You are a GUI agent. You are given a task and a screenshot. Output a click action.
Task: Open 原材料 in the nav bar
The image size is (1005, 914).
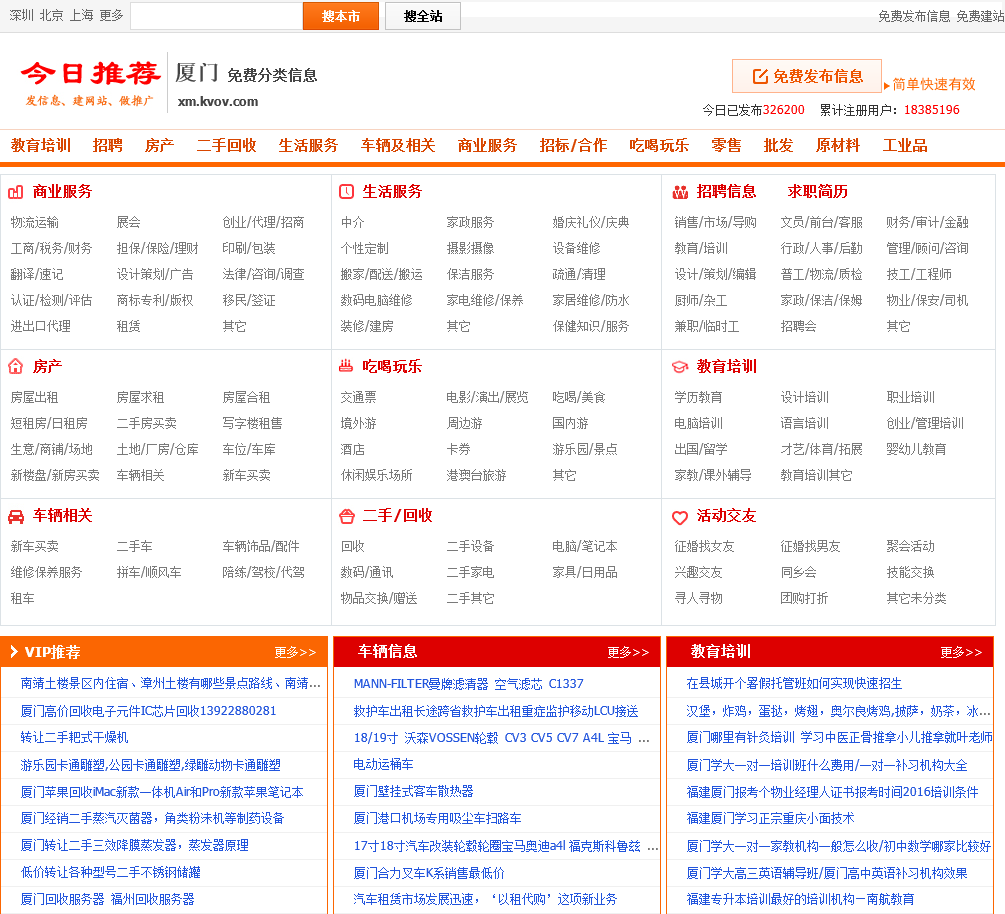[x=838, y=145]
